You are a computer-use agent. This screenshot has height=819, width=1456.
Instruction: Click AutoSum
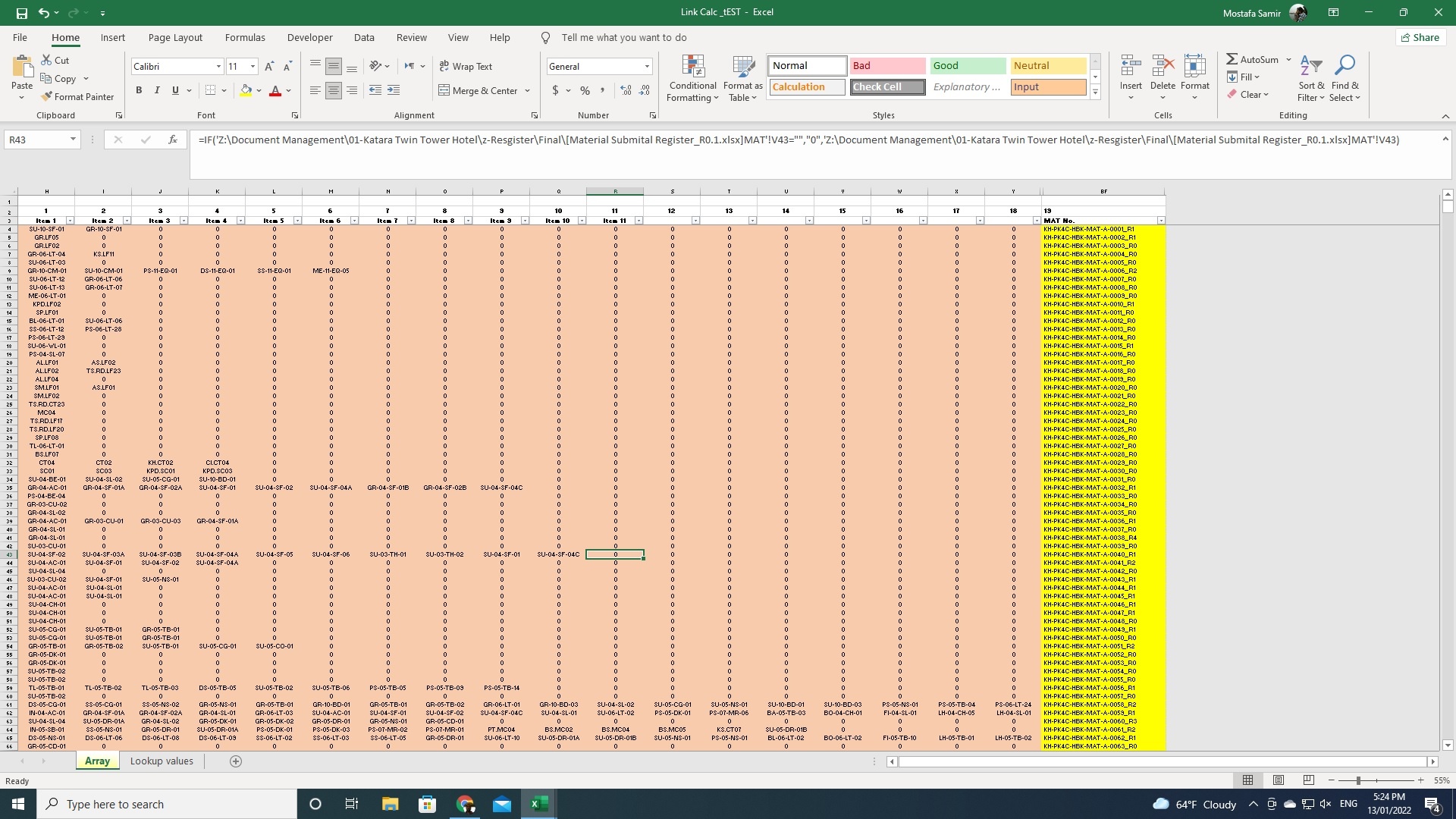point(1253,59)
